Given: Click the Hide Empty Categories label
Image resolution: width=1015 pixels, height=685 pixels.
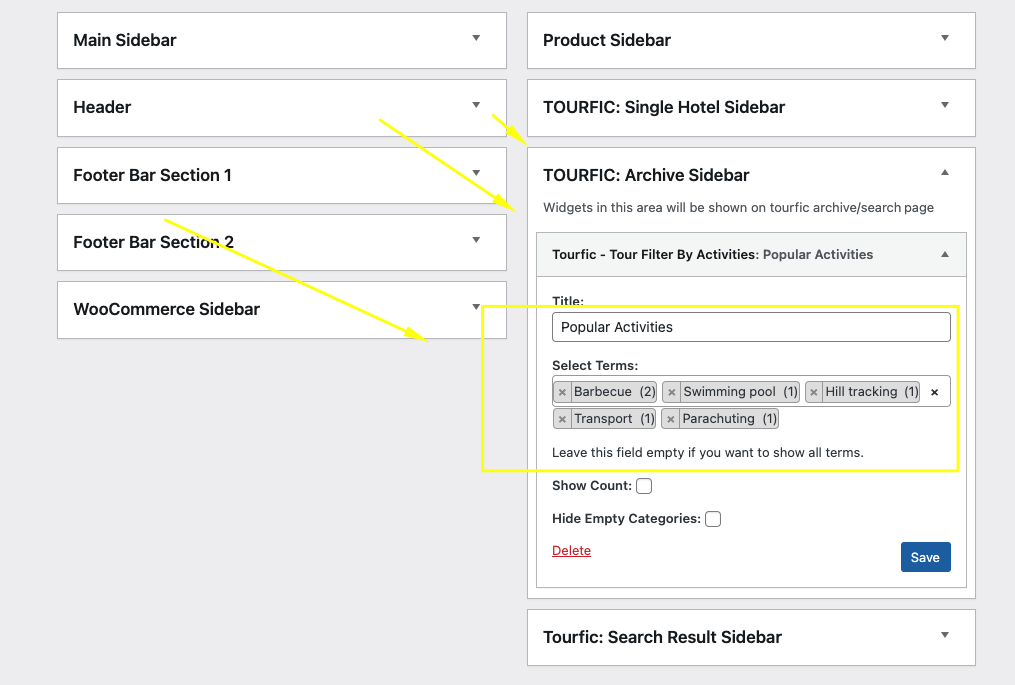Looking at the screenshot, I should tap(626, 519).
